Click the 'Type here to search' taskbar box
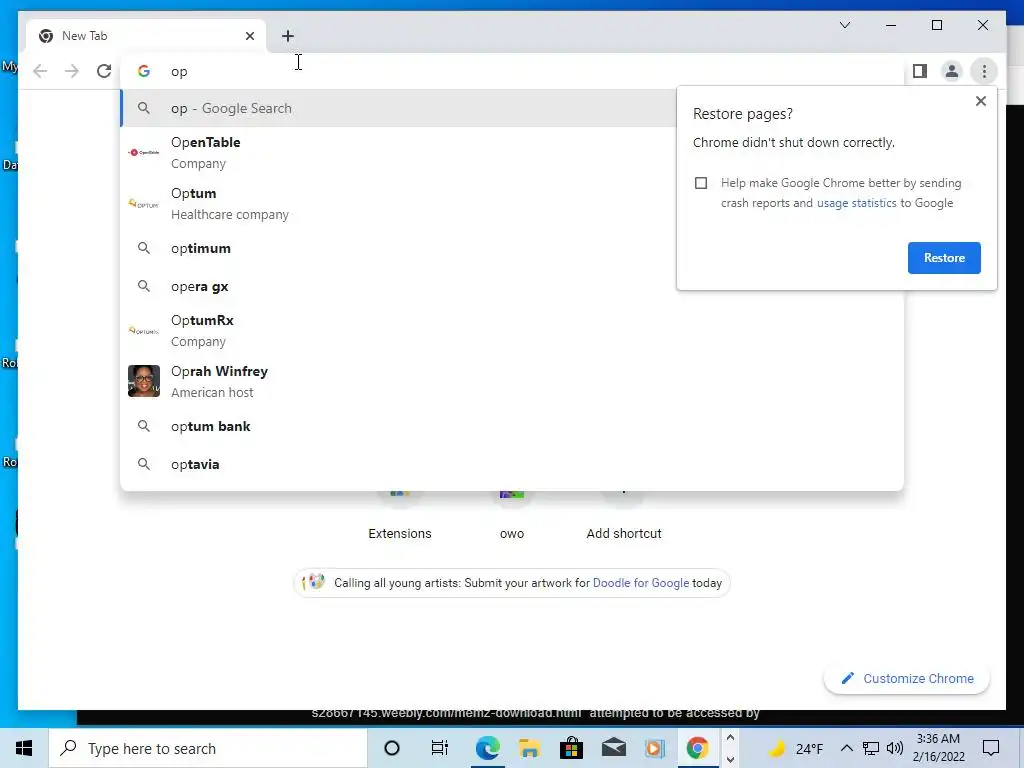 click(x=208, y=748)
